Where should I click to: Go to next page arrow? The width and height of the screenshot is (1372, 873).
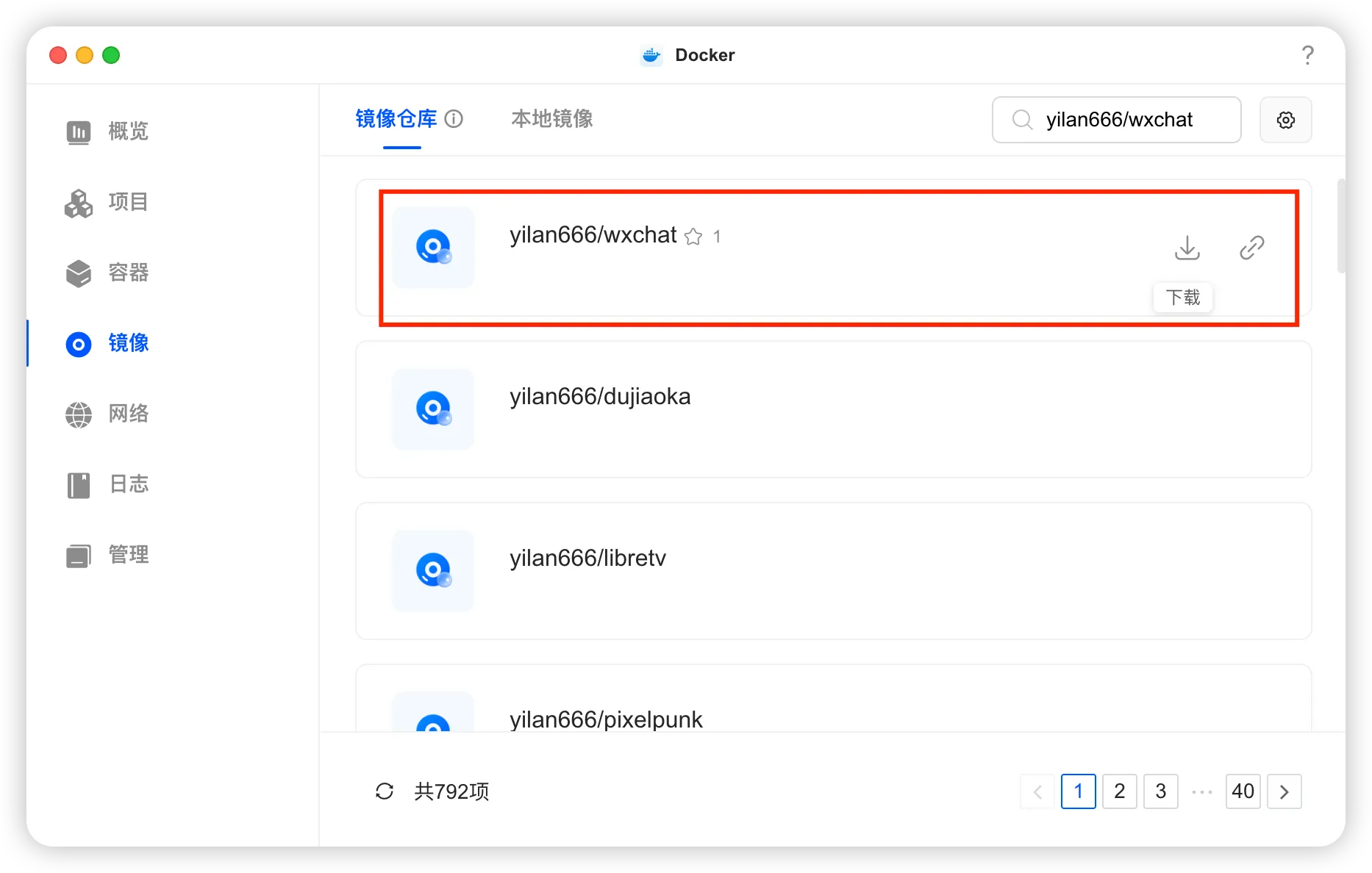click(1284, 791)
